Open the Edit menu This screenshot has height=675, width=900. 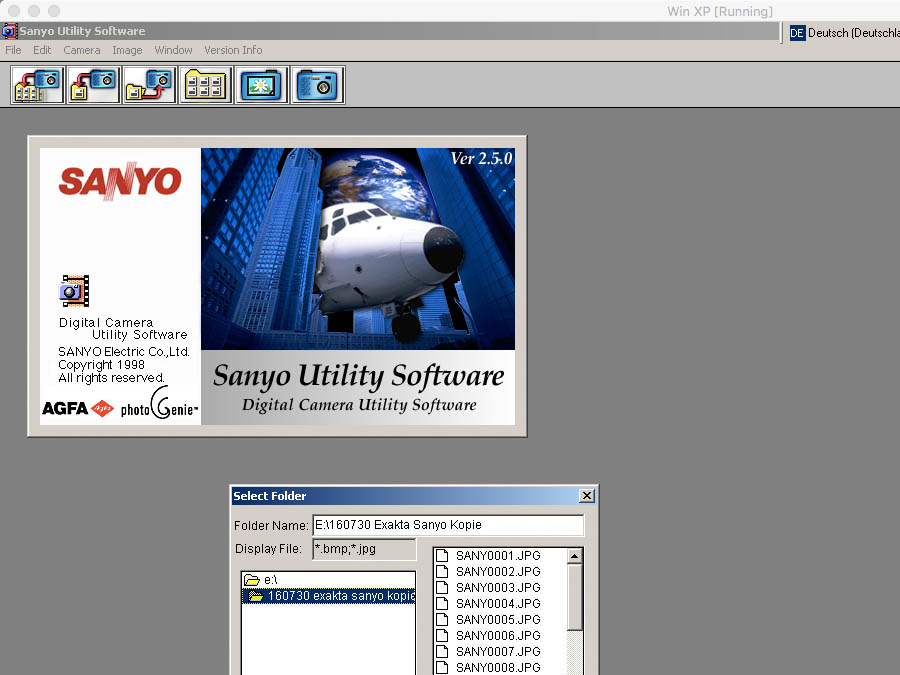pos(42,50)
